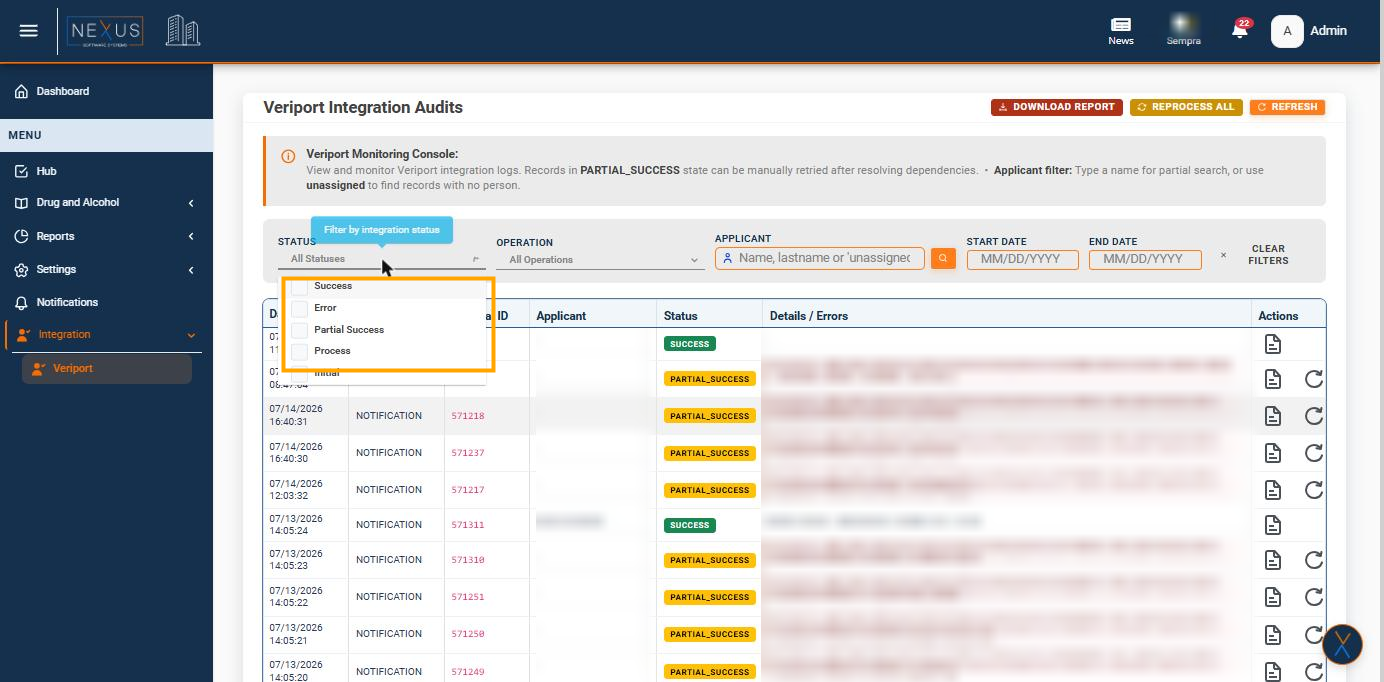Open document icon for ID 571217
This screenshot has width=1384, height=682.
coord(1272,490)
